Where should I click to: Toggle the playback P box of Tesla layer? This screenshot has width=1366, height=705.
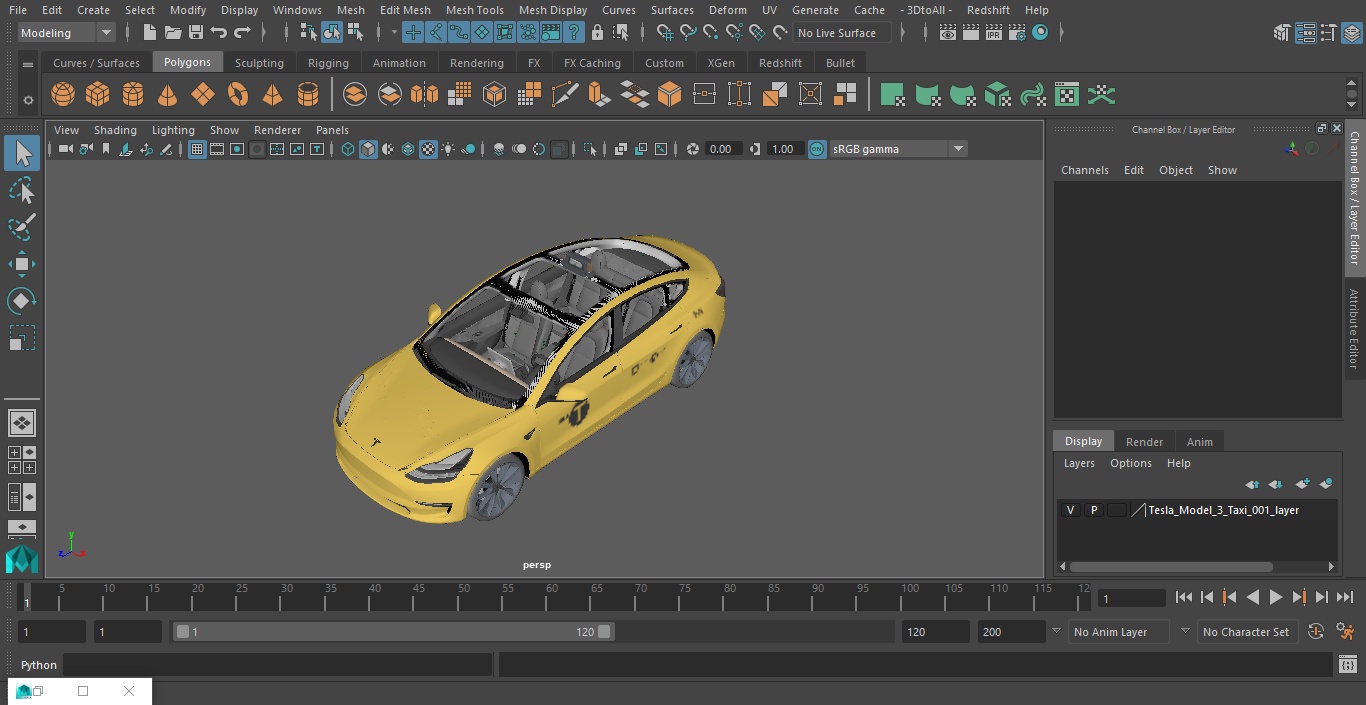[x=1094, y=510]
